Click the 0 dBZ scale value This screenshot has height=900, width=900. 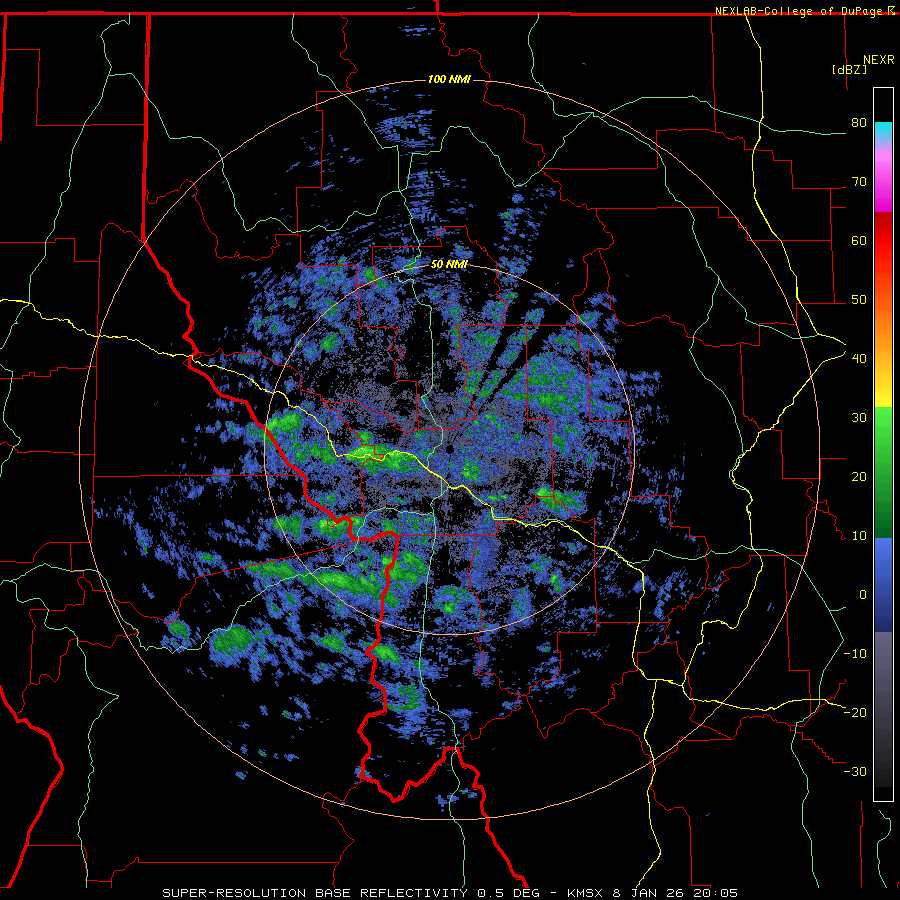tap(863, 595)
